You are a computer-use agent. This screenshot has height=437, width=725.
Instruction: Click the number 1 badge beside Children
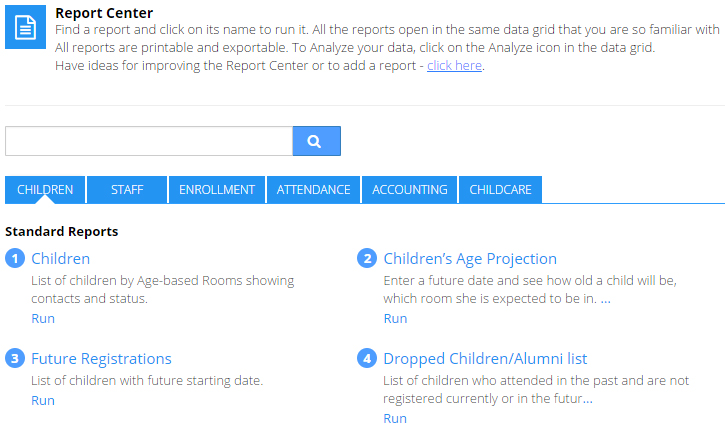coord(15,259)
